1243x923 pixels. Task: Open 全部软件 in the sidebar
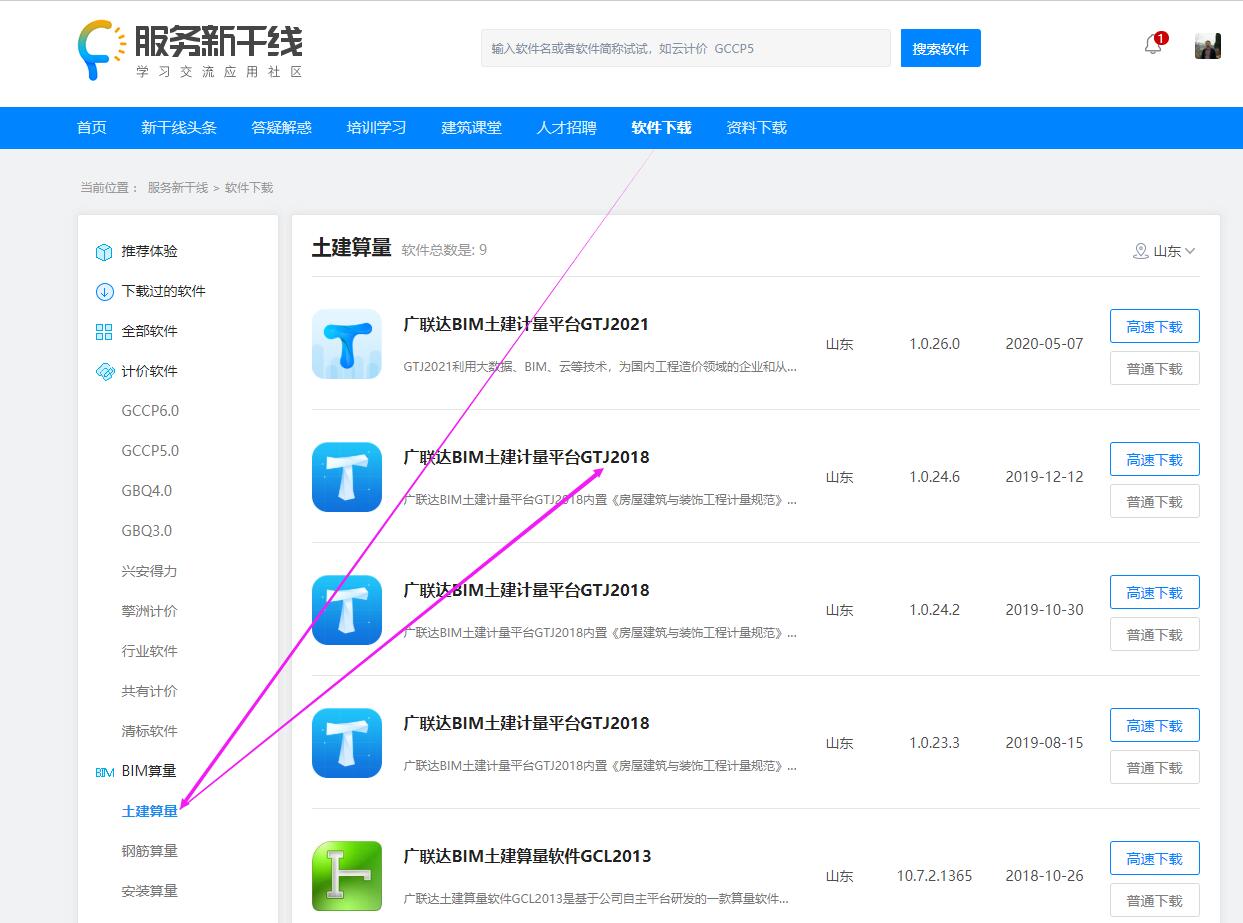[150, 331]
